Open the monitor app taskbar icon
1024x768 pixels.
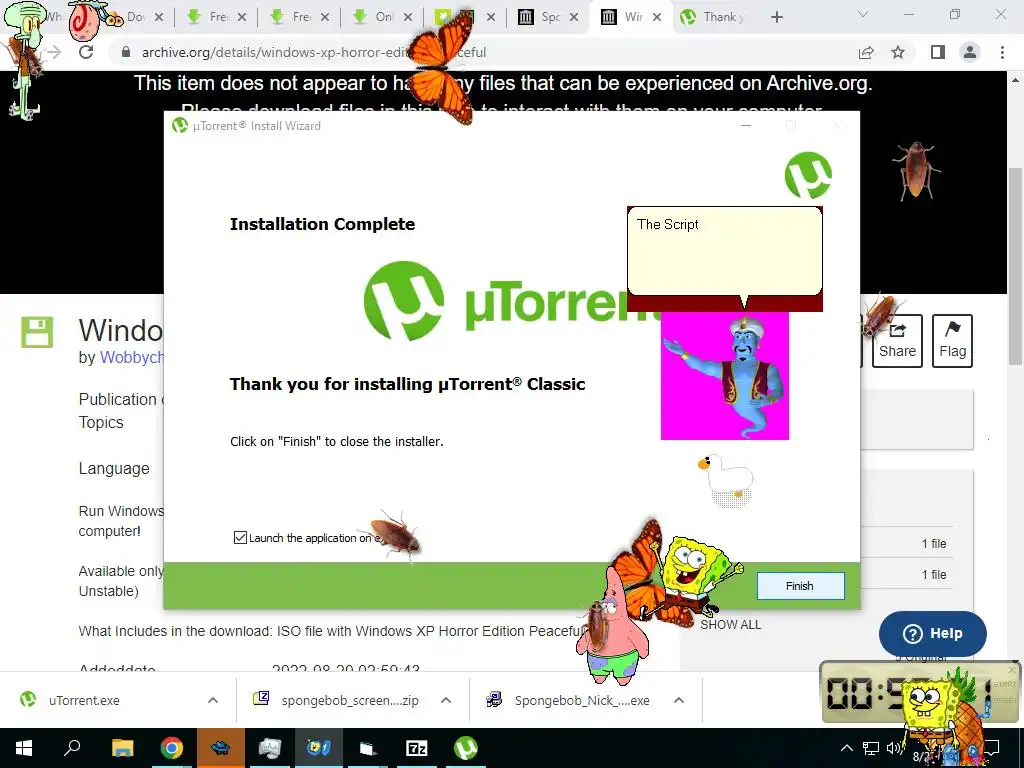pyautogui.click(x=269, y=748)
